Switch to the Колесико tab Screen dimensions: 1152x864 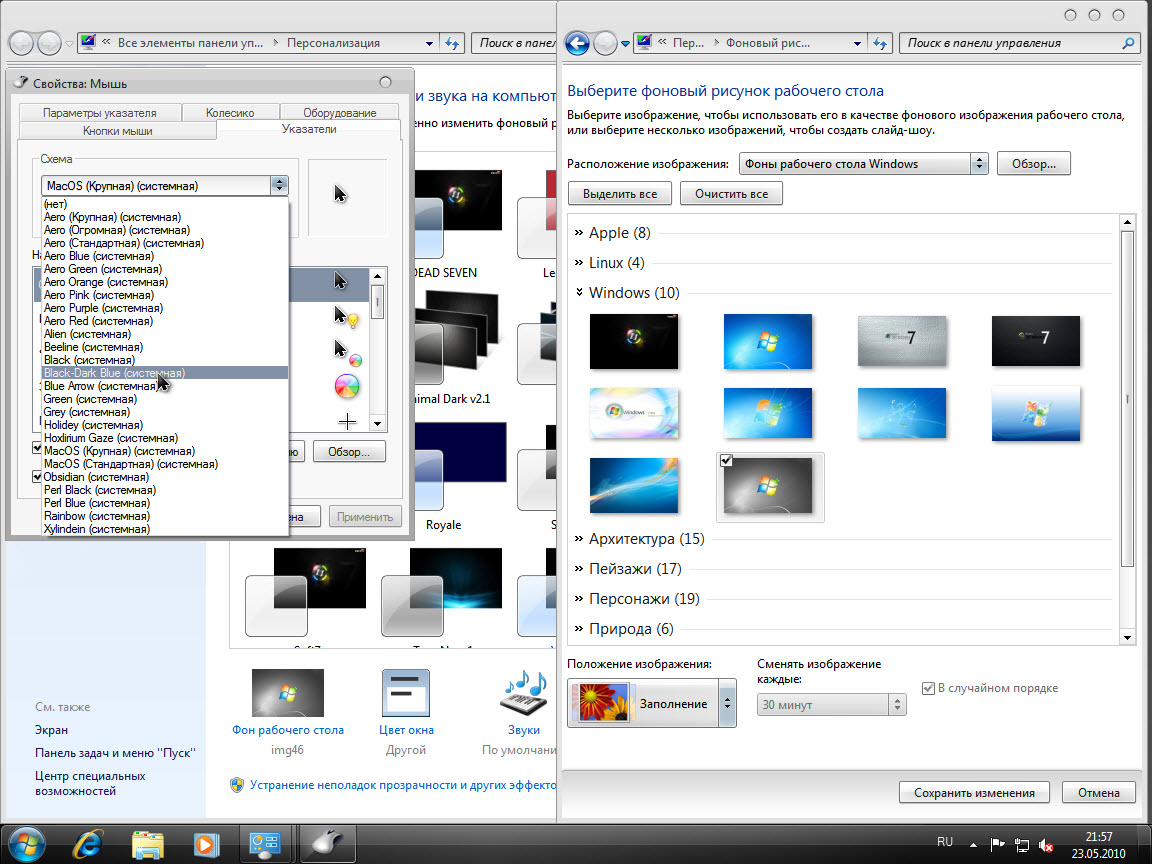coord(231,111)
